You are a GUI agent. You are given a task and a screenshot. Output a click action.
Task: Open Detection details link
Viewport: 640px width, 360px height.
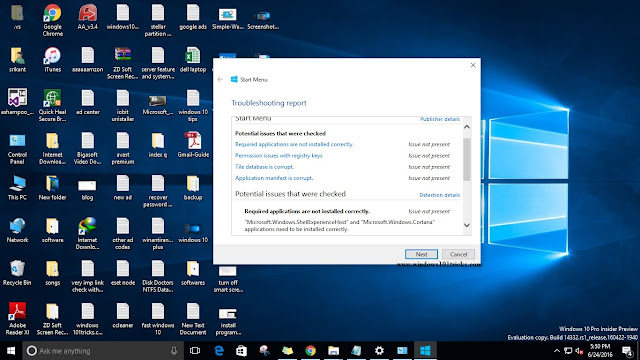tap(440, 195)
